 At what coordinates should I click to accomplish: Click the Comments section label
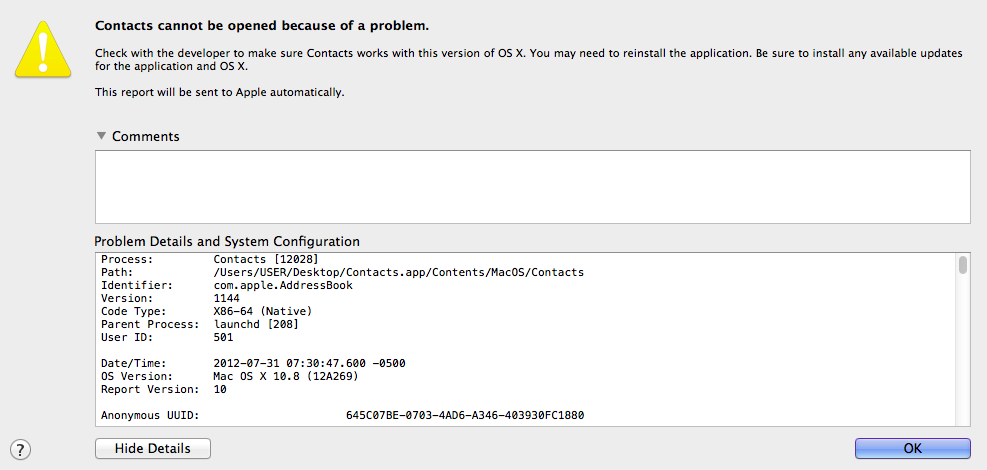[x=146, y=136]
